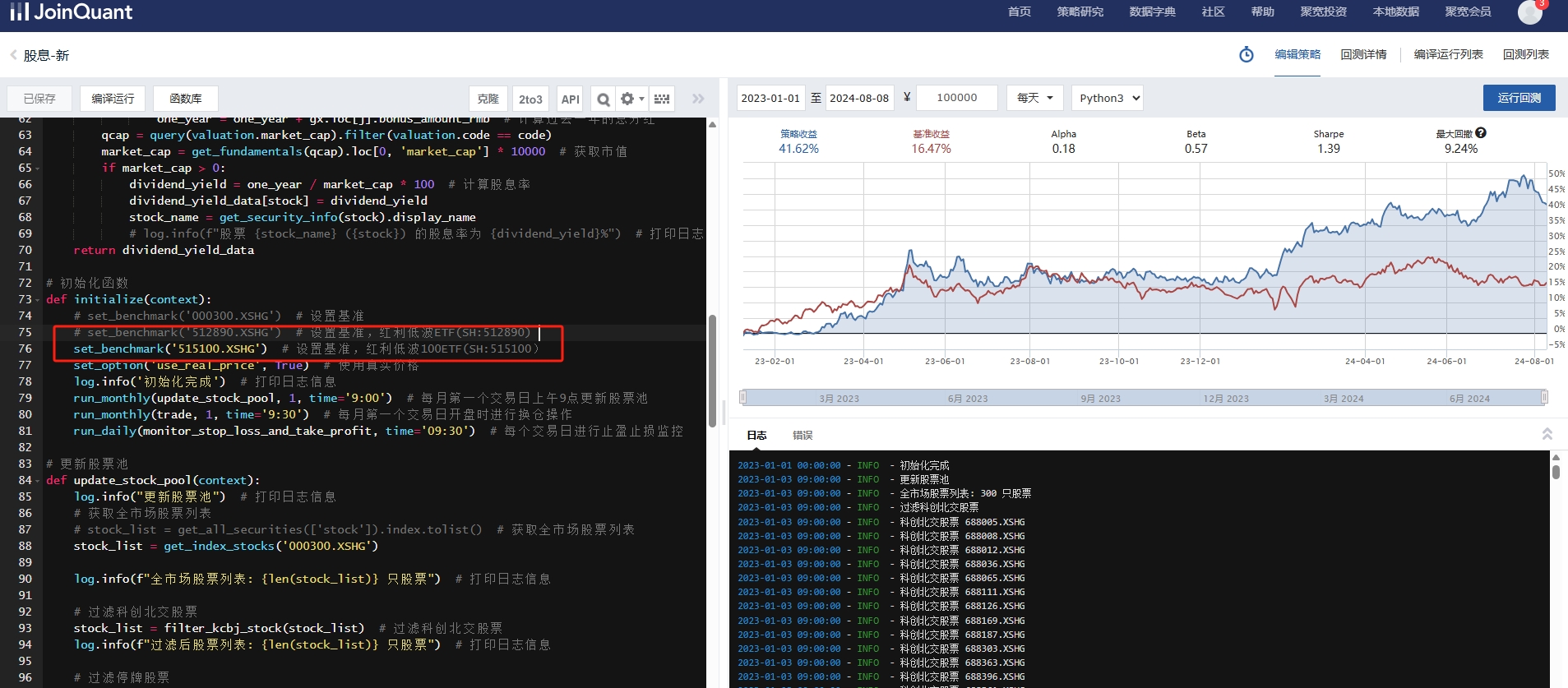This screenshot has height=688, width=1568.
Task: Click the back arrow beside 股息-新
Action: point(13,55)
